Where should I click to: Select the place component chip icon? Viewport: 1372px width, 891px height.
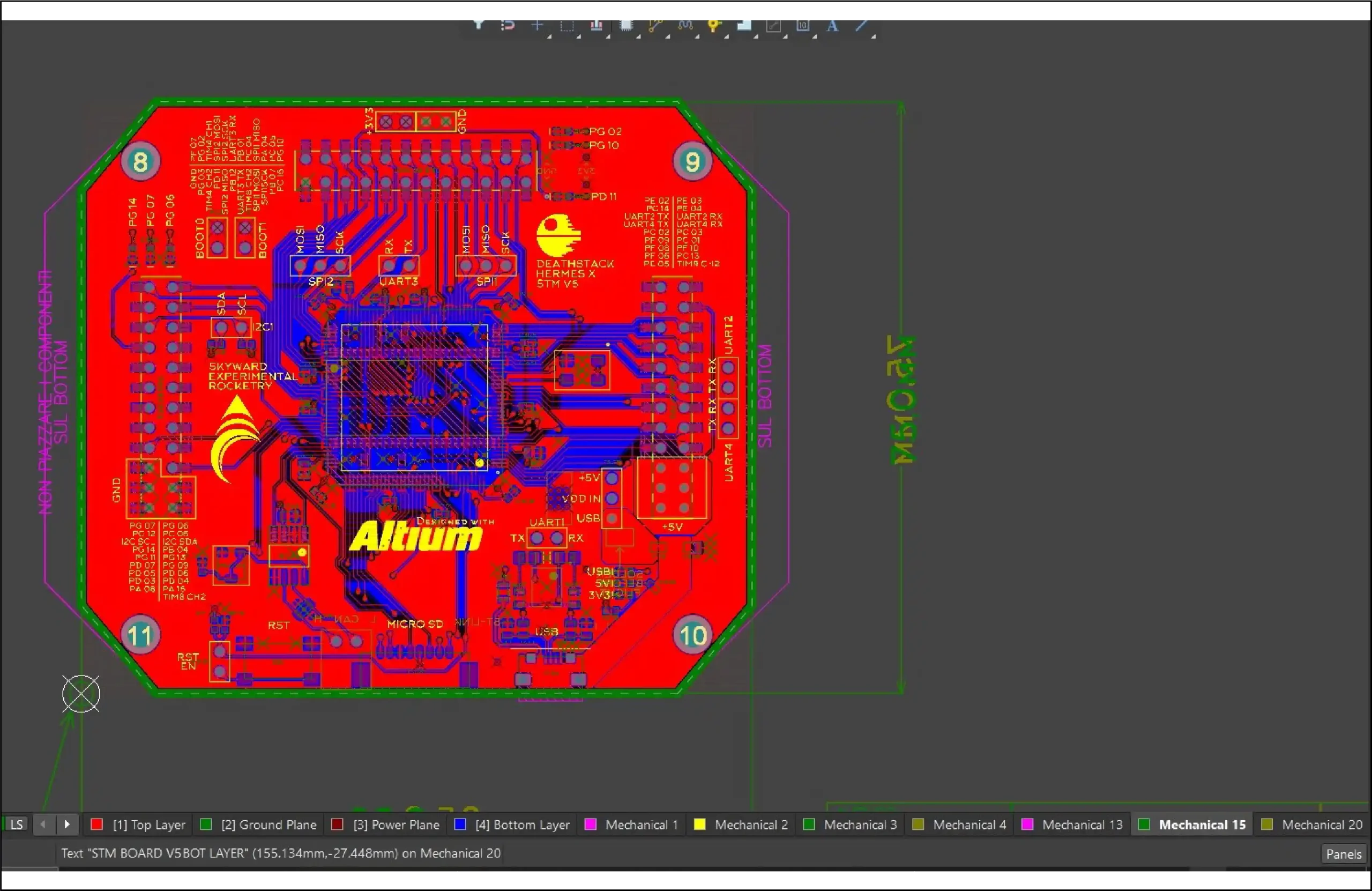[626, 25]
